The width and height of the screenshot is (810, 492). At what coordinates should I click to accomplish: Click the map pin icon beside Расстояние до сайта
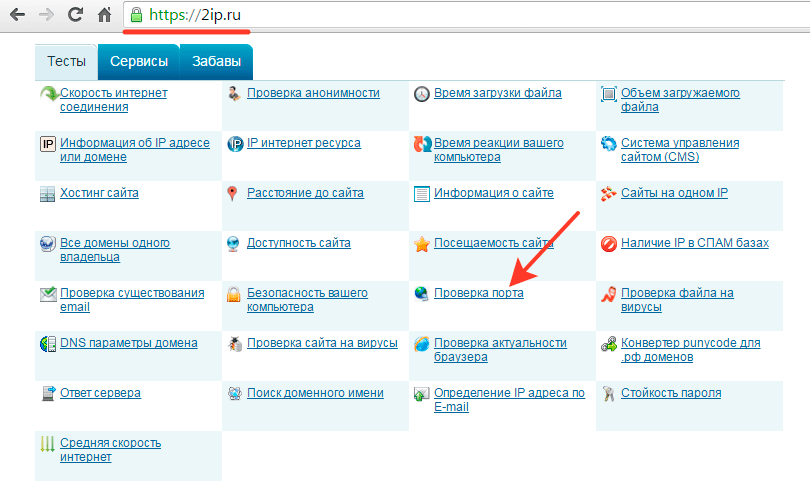(234, 193)
